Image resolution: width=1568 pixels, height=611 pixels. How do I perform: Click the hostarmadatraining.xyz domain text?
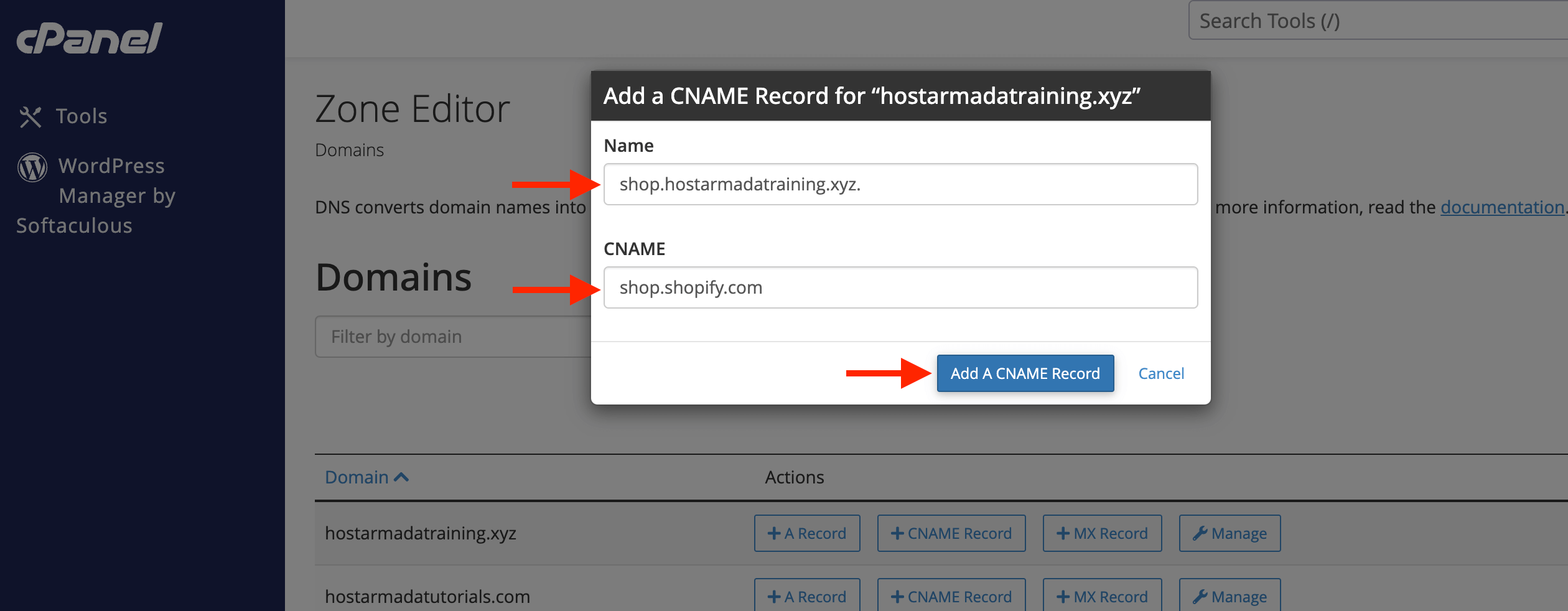coord(421,534)
